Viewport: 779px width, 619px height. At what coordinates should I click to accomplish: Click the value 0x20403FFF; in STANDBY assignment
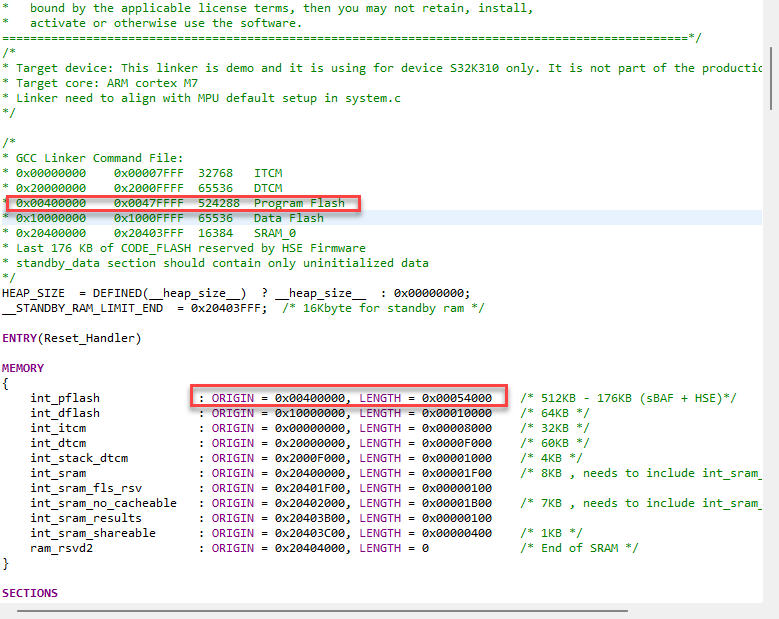pos(229,309)
